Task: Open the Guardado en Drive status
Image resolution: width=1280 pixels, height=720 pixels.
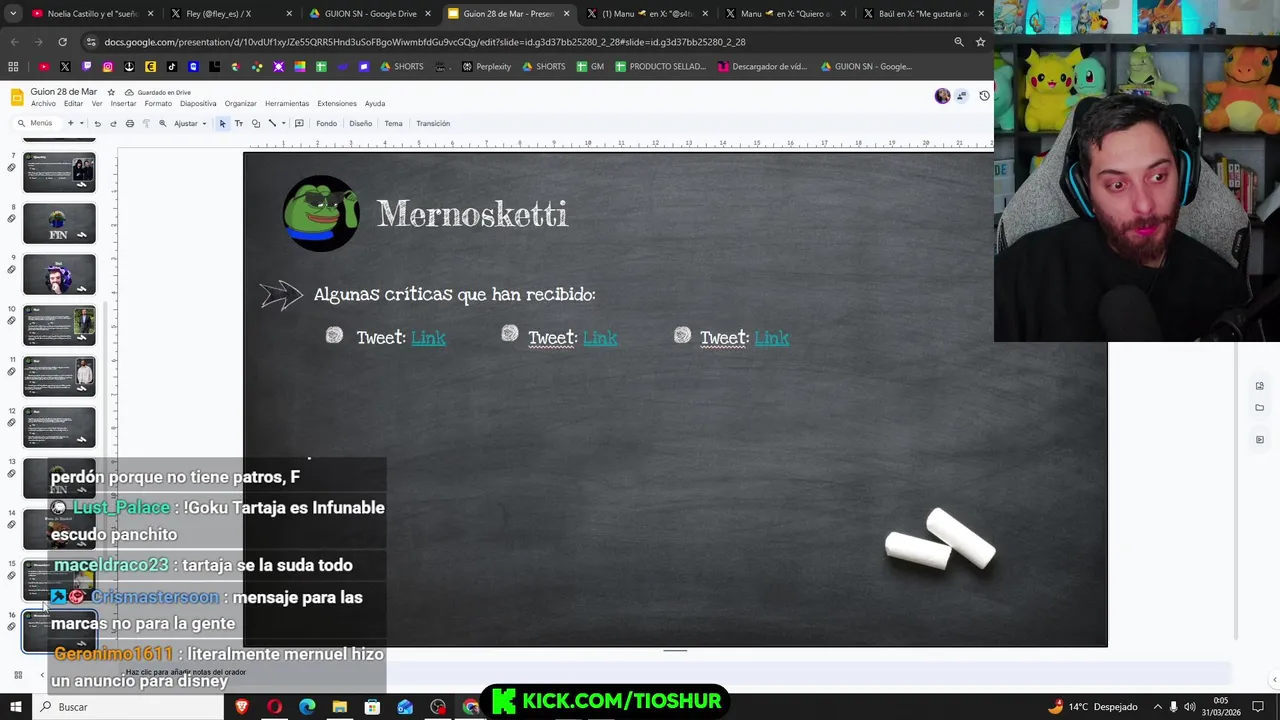Action: point(158,92)
